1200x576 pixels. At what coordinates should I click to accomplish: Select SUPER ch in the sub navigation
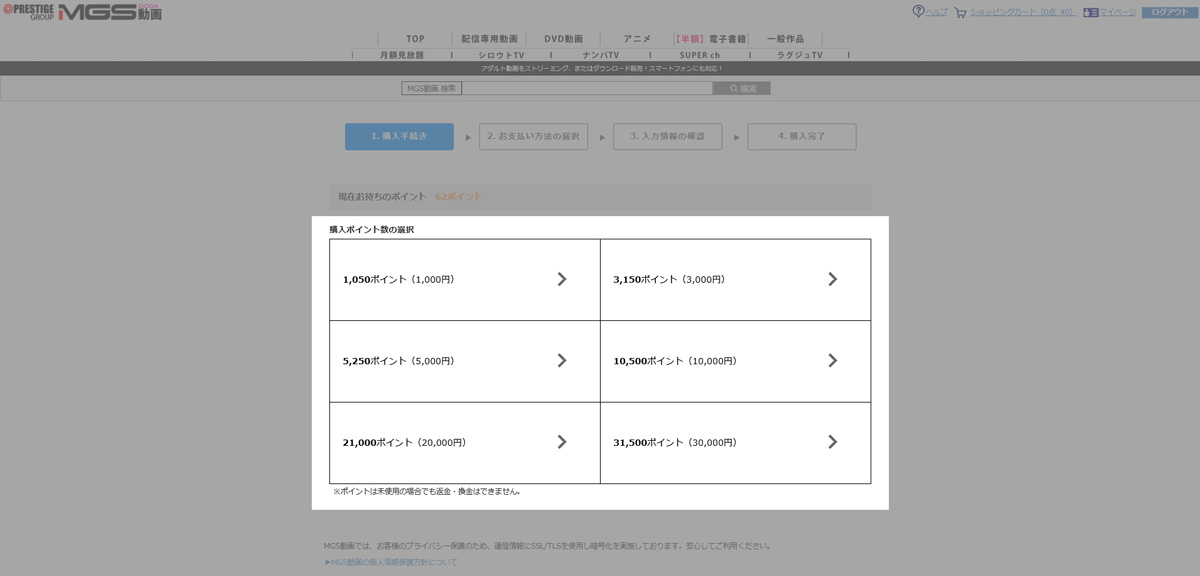pos(699,55)
